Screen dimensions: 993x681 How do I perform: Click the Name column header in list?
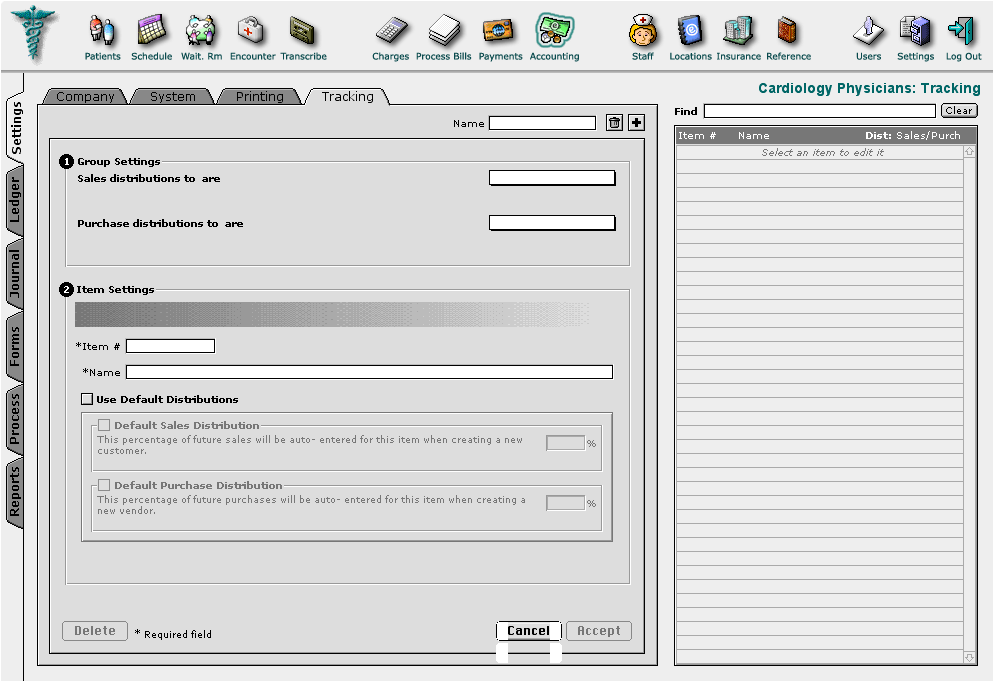point(754,136)
